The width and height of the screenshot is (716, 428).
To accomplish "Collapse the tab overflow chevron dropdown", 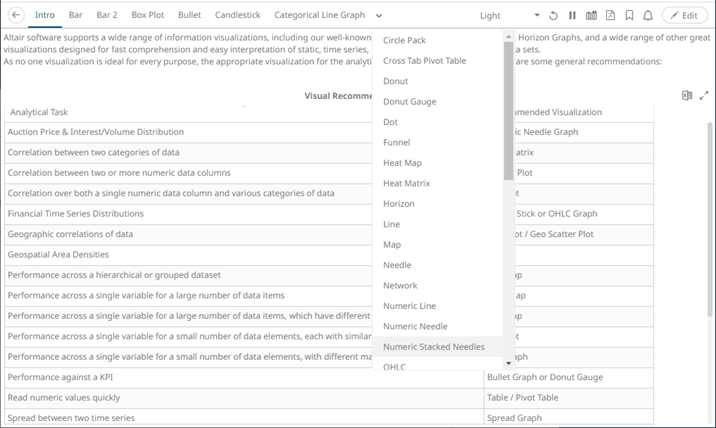I will coord(379,16).
